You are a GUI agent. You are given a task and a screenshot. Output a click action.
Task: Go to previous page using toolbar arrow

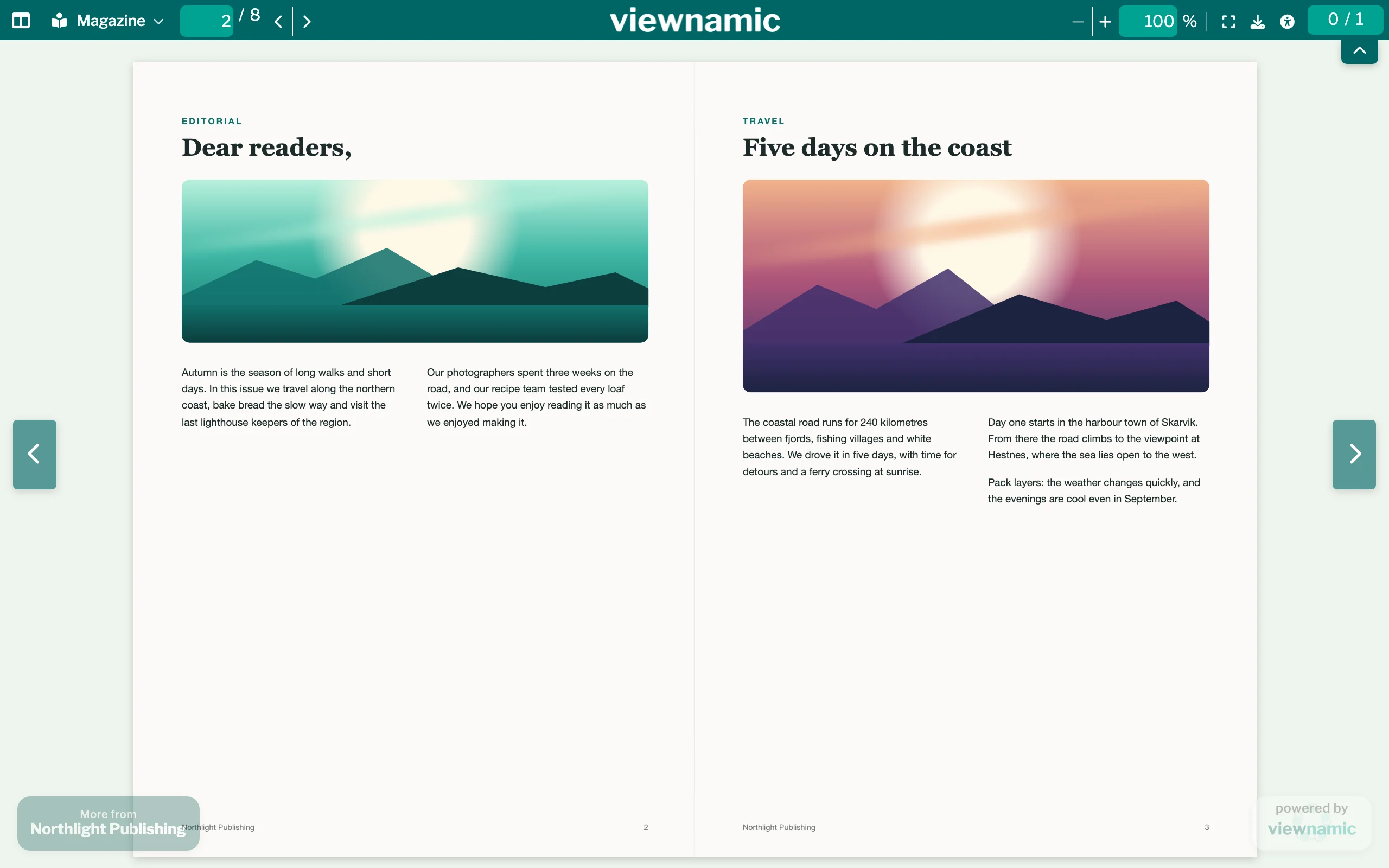coord(278,22)
